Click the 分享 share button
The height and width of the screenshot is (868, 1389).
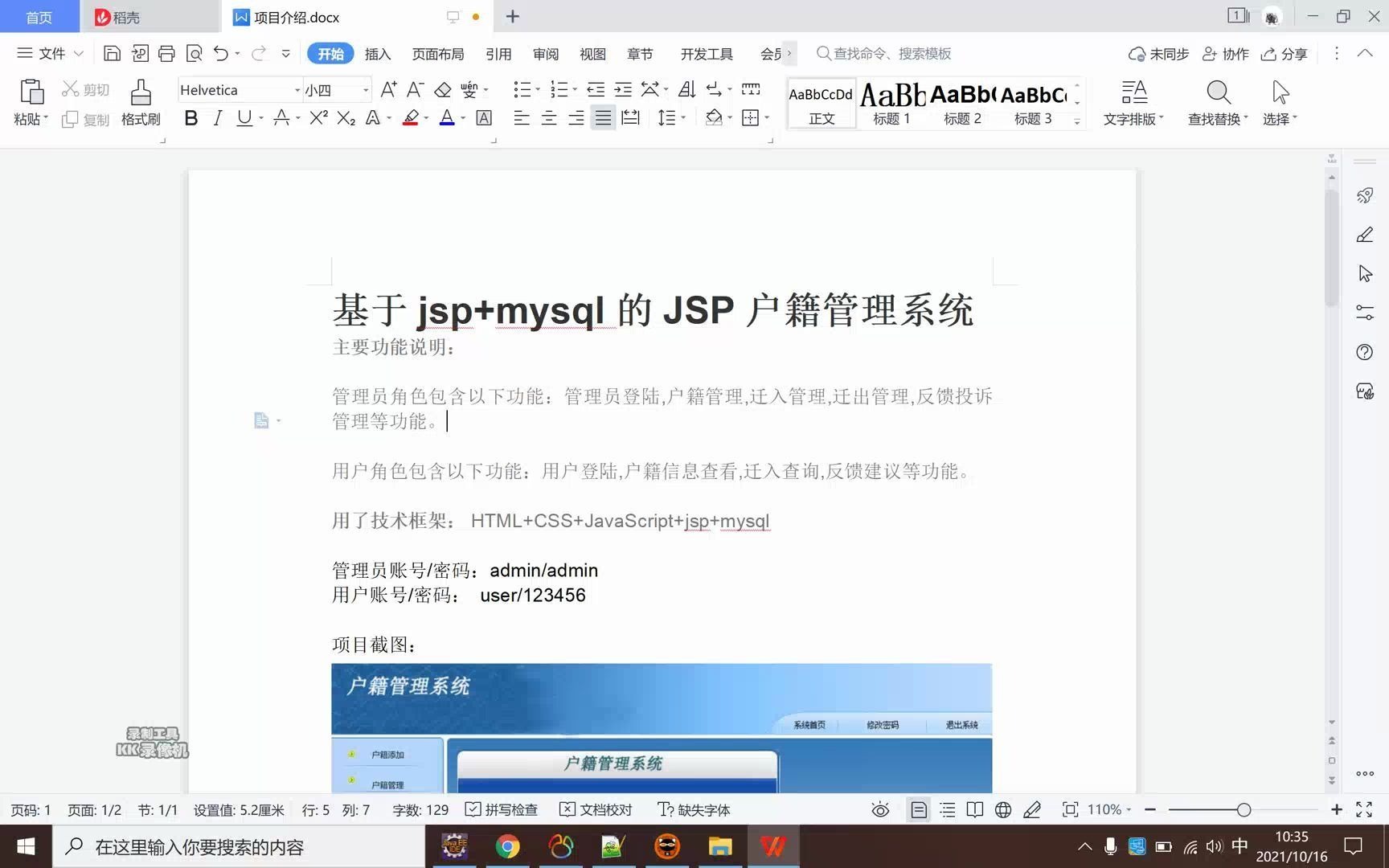1285,54
